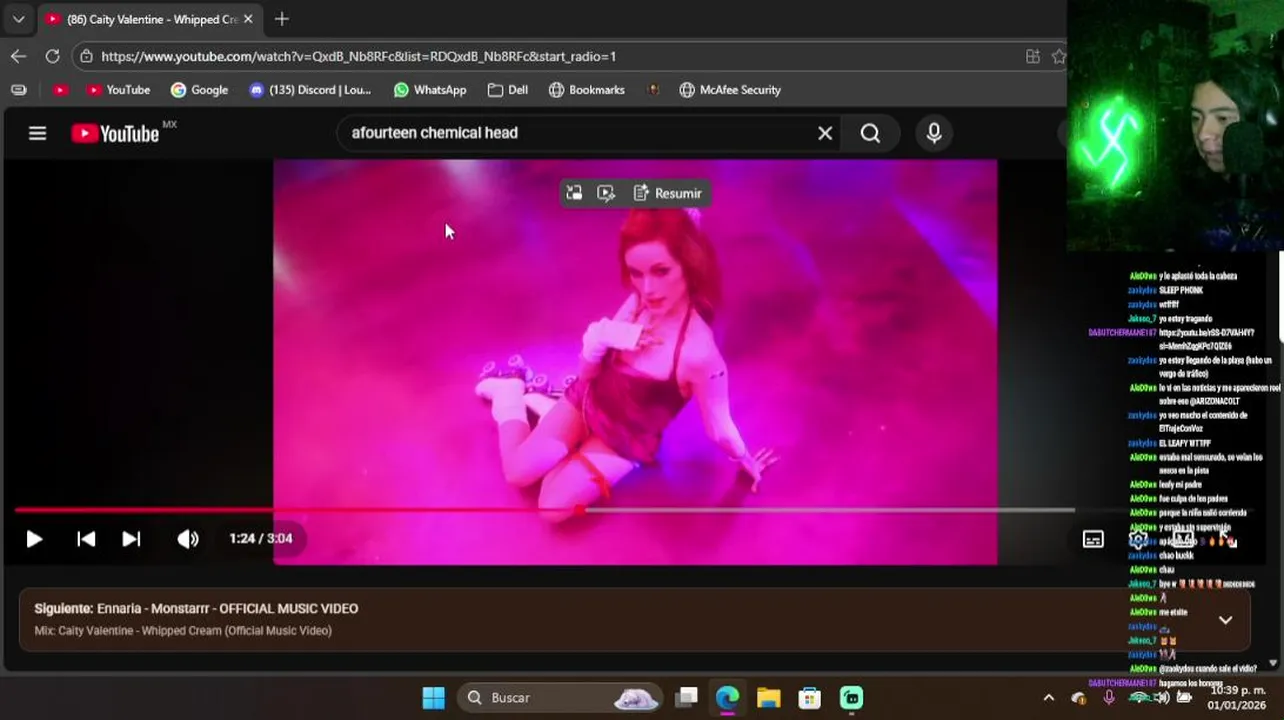Viewport: 1284px width, 720px height.
Task: Open Microsoft Store from the taskbar
Action: (809, 698)
